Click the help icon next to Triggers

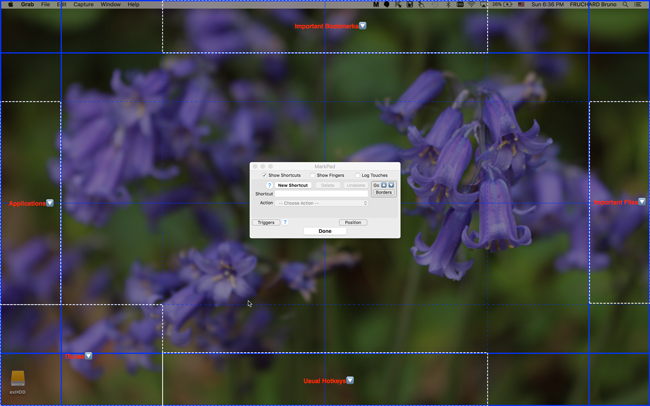285,222
